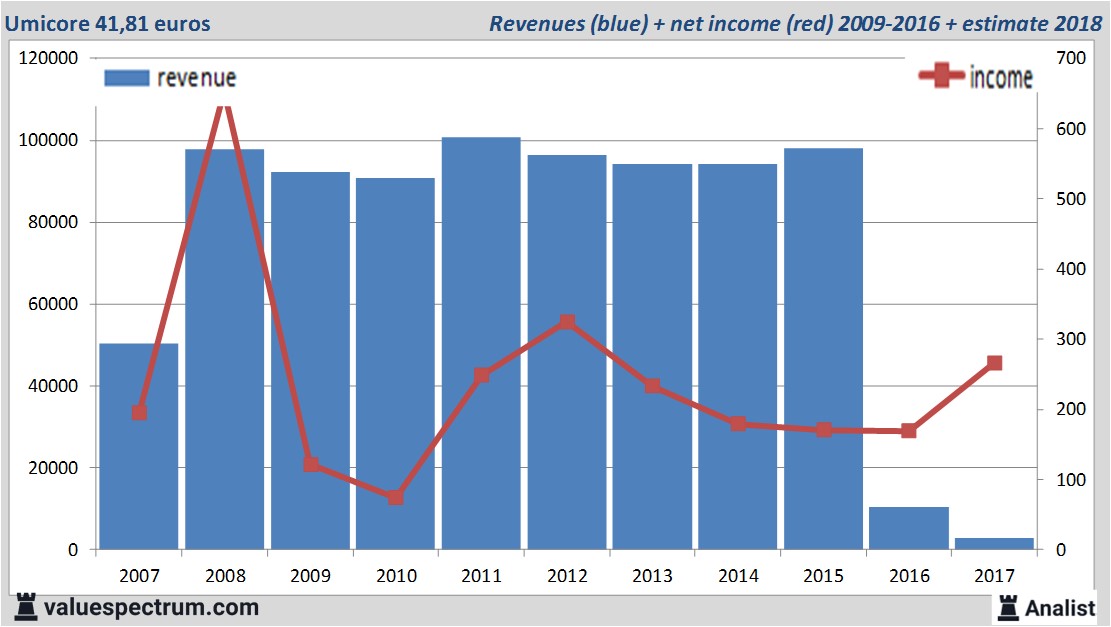
Task: Select the 2011 year label
Action: click(482, 575)
